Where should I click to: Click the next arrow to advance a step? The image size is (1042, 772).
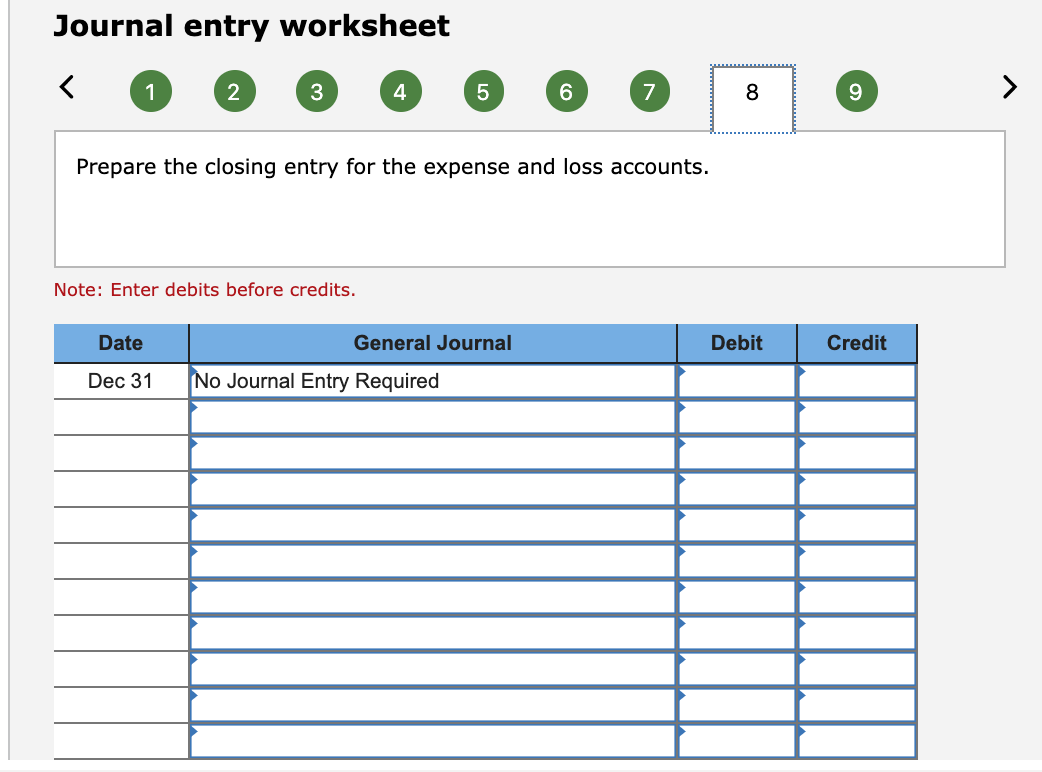tap(1009, 87)
